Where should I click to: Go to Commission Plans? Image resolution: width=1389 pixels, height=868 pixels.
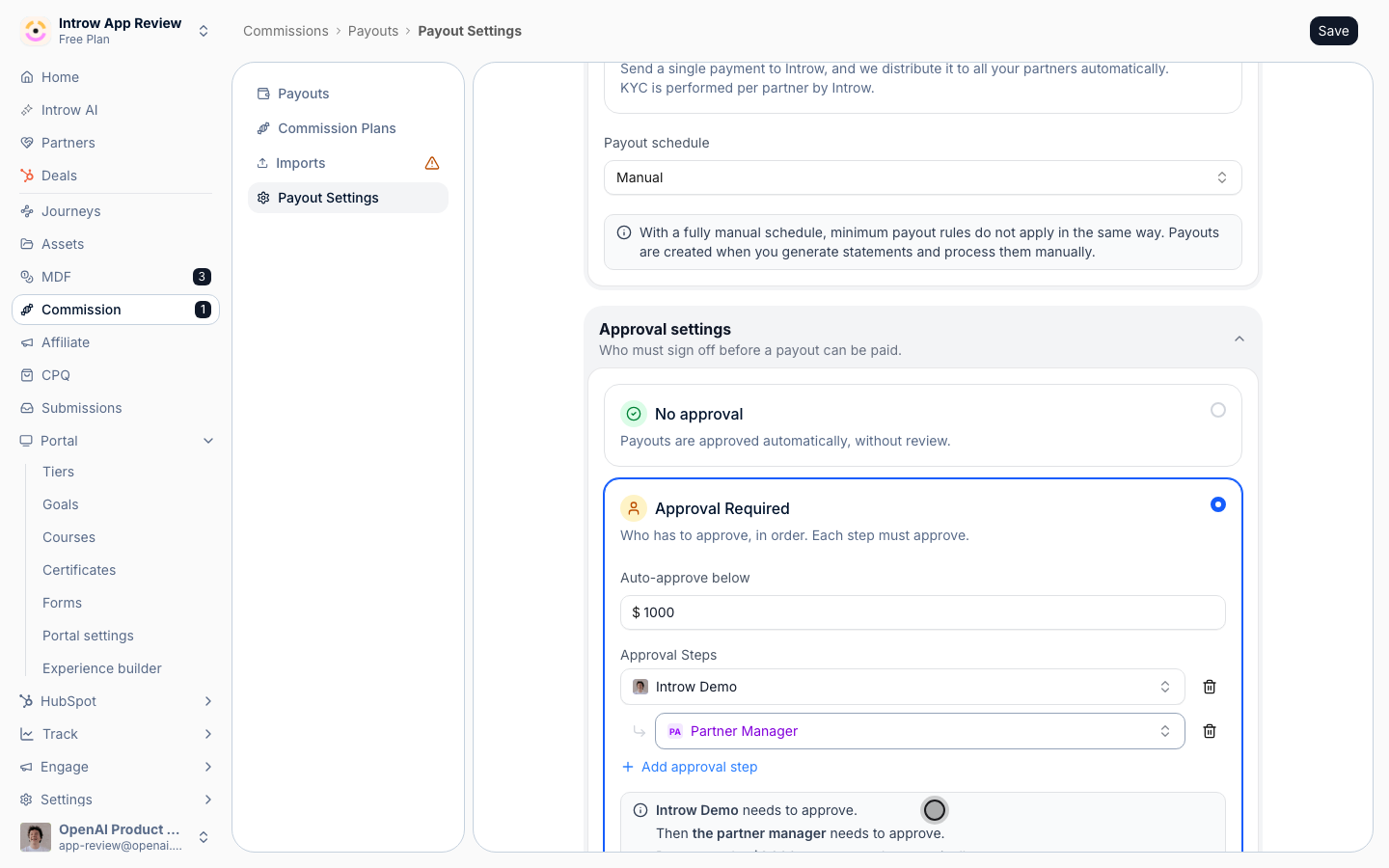(x=348, y=128)
